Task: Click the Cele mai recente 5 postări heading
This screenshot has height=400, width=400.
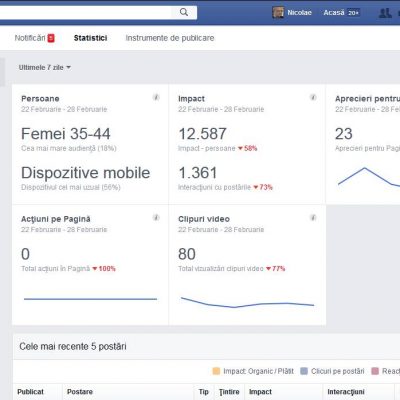Action: 73,346
